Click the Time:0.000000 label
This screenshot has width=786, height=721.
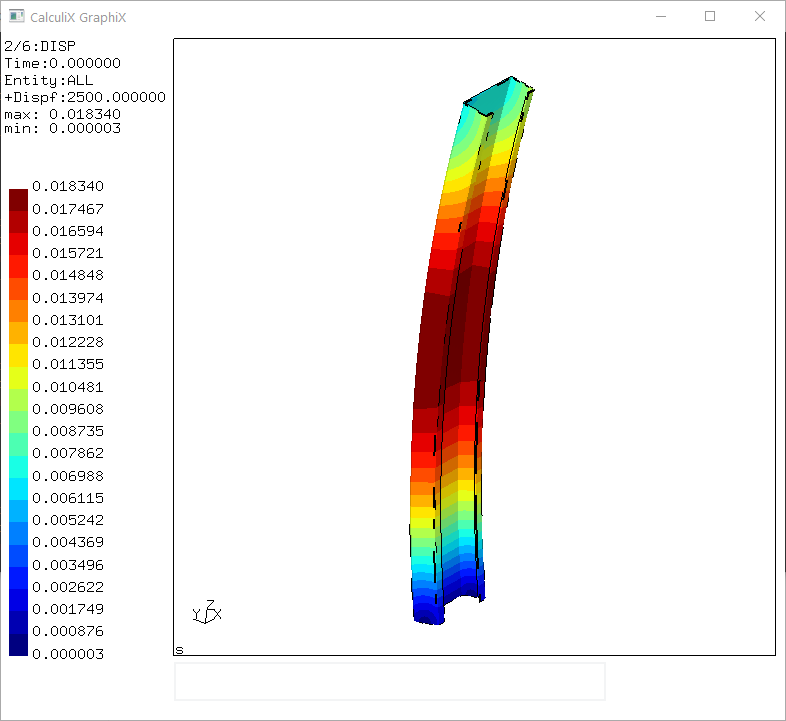(x=63, y=63)
